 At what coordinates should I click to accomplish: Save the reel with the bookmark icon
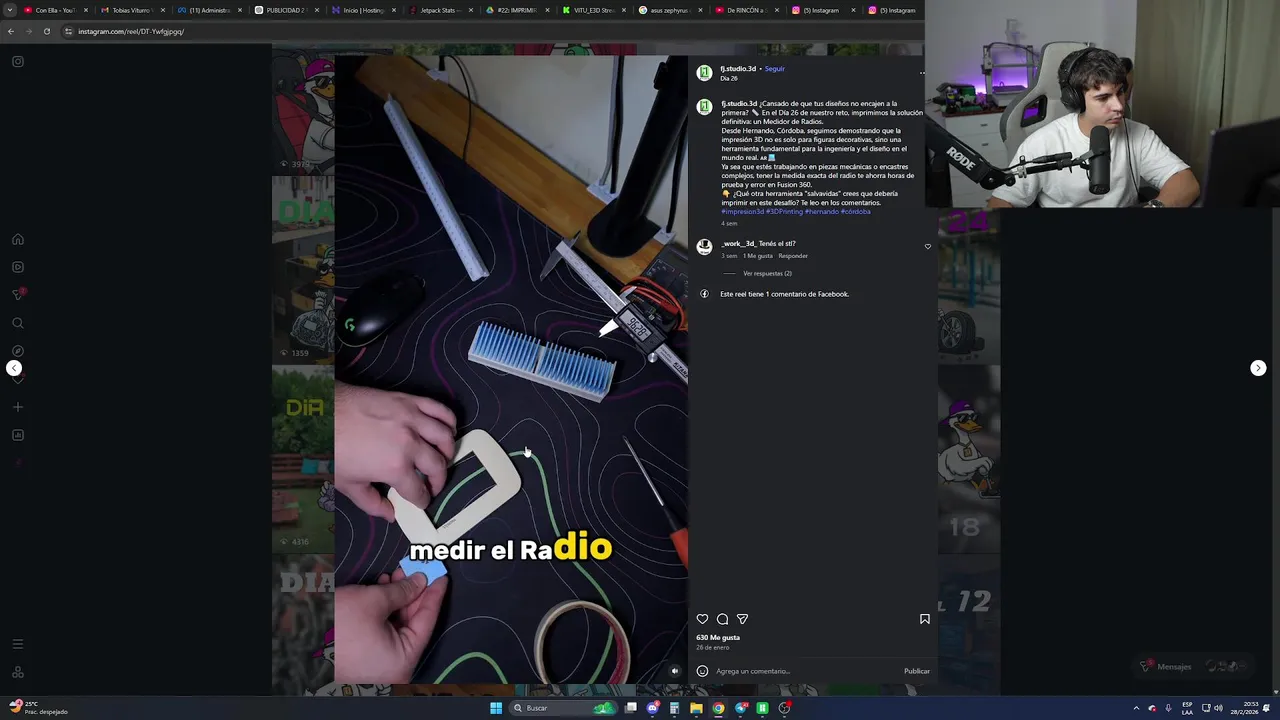tap(924, 619)
